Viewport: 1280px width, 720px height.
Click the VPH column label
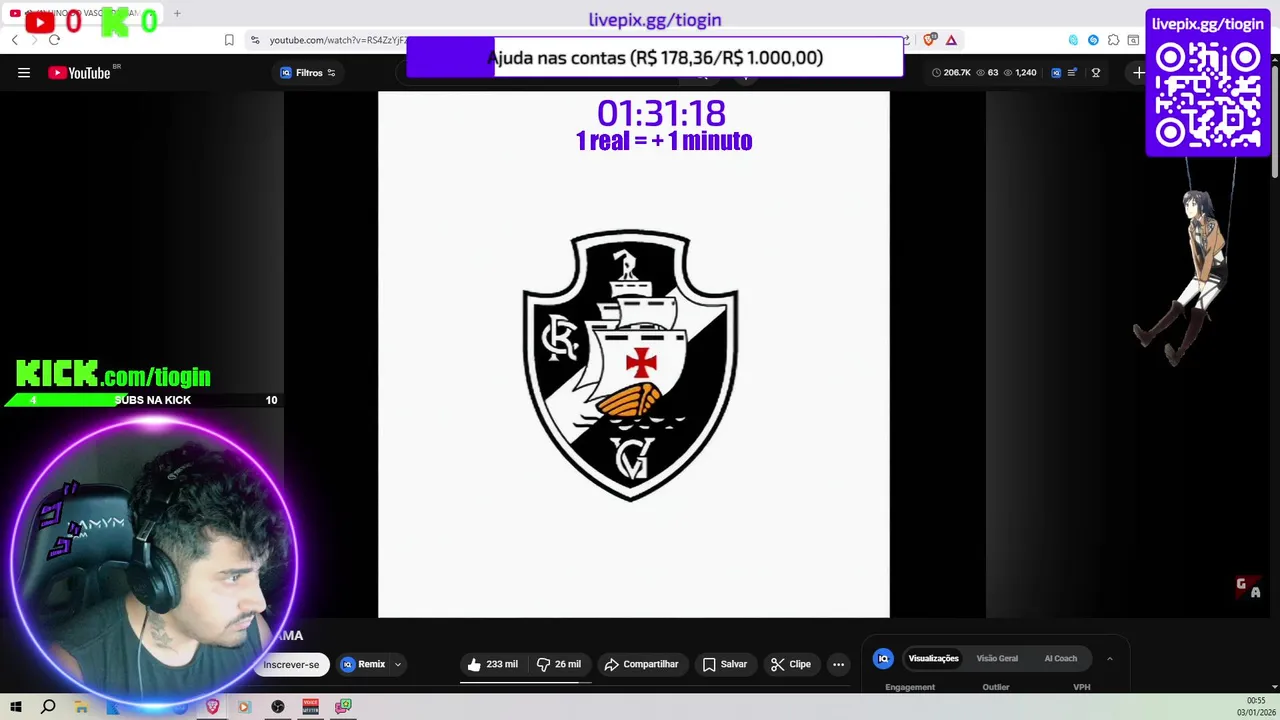pos(1081,687)
